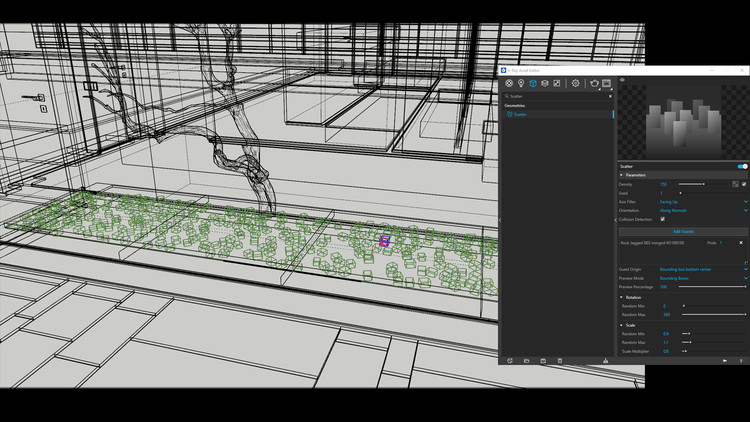Start render with the teapot icon
Viewport: 750px width, 422px height.
pos(594,84)
